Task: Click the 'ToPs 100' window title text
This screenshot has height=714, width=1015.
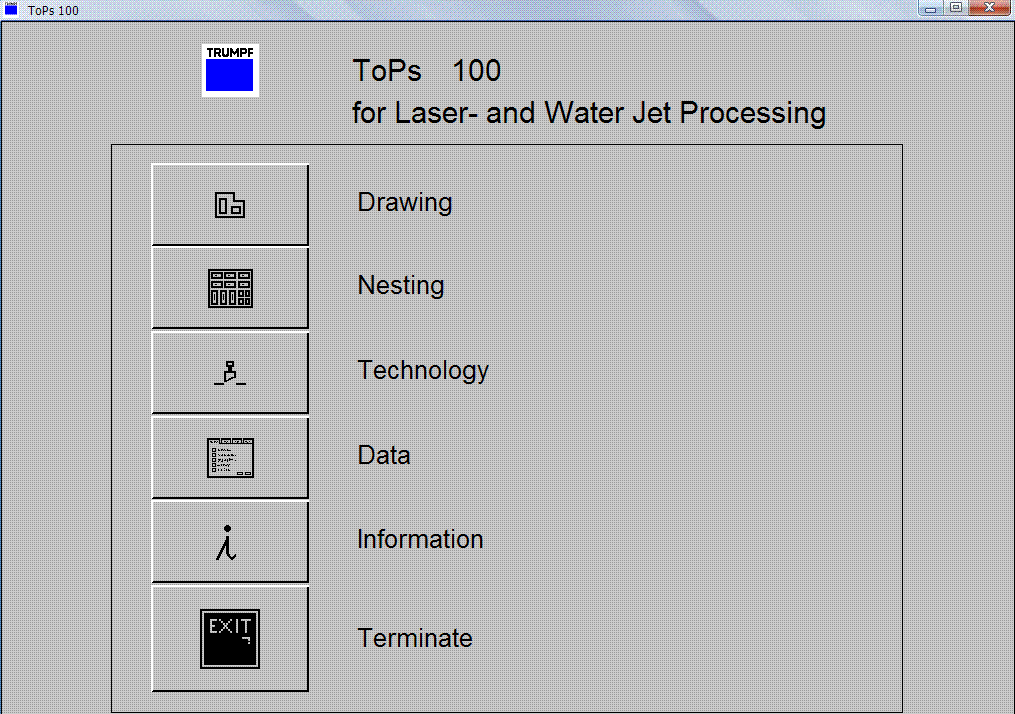Action: pos(53,10)
